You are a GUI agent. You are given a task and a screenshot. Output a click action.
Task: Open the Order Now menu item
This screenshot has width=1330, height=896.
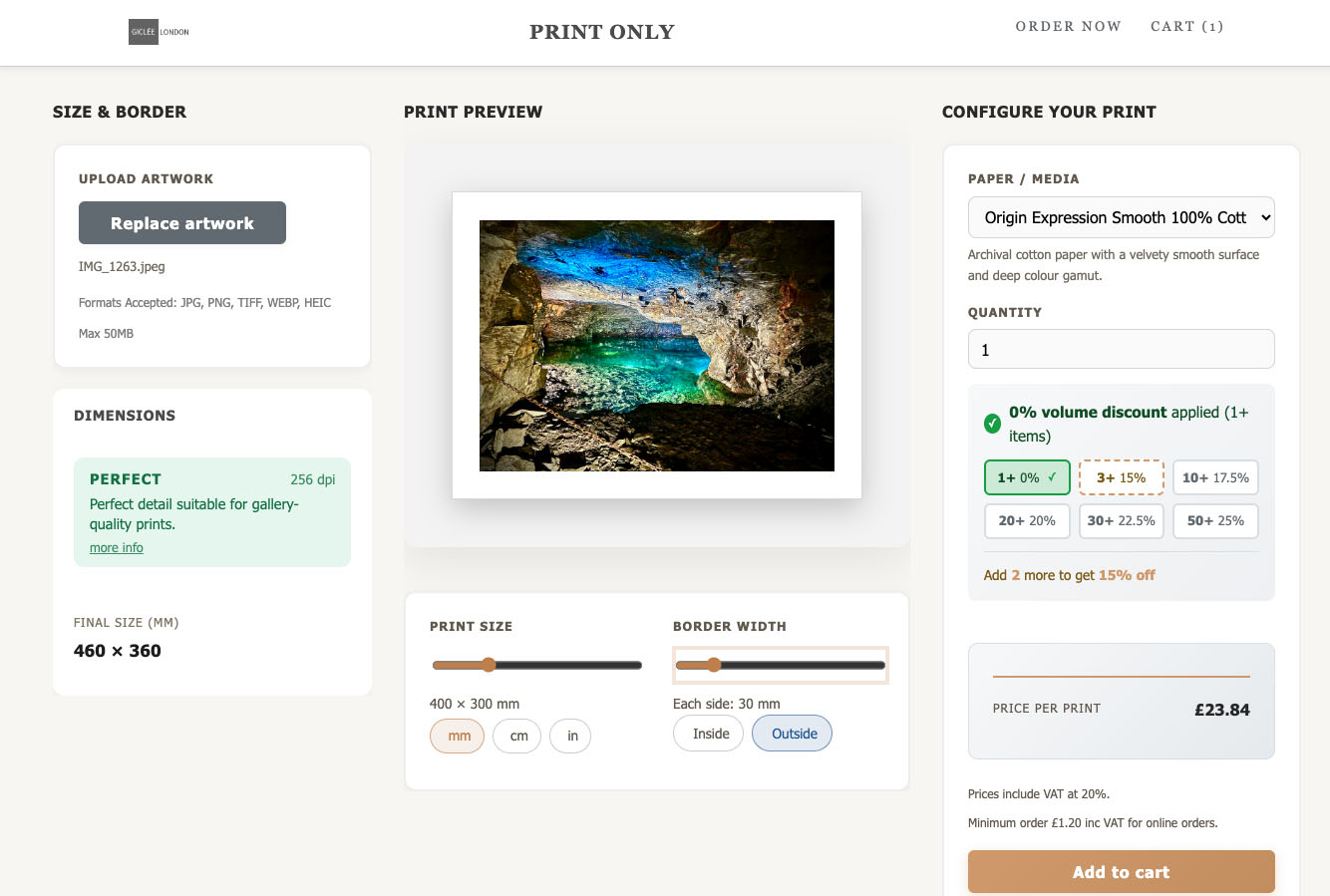pyautogui.click(x=1068, y=27)
